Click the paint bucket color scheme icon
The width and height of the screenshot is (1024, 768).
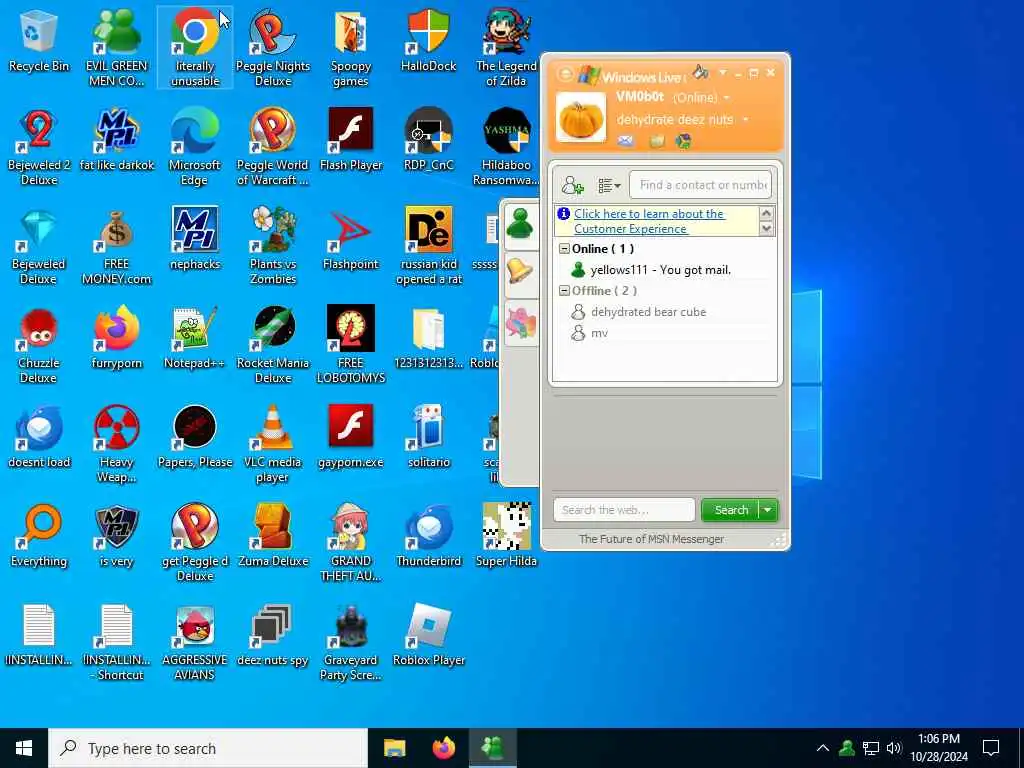point(700,72)
